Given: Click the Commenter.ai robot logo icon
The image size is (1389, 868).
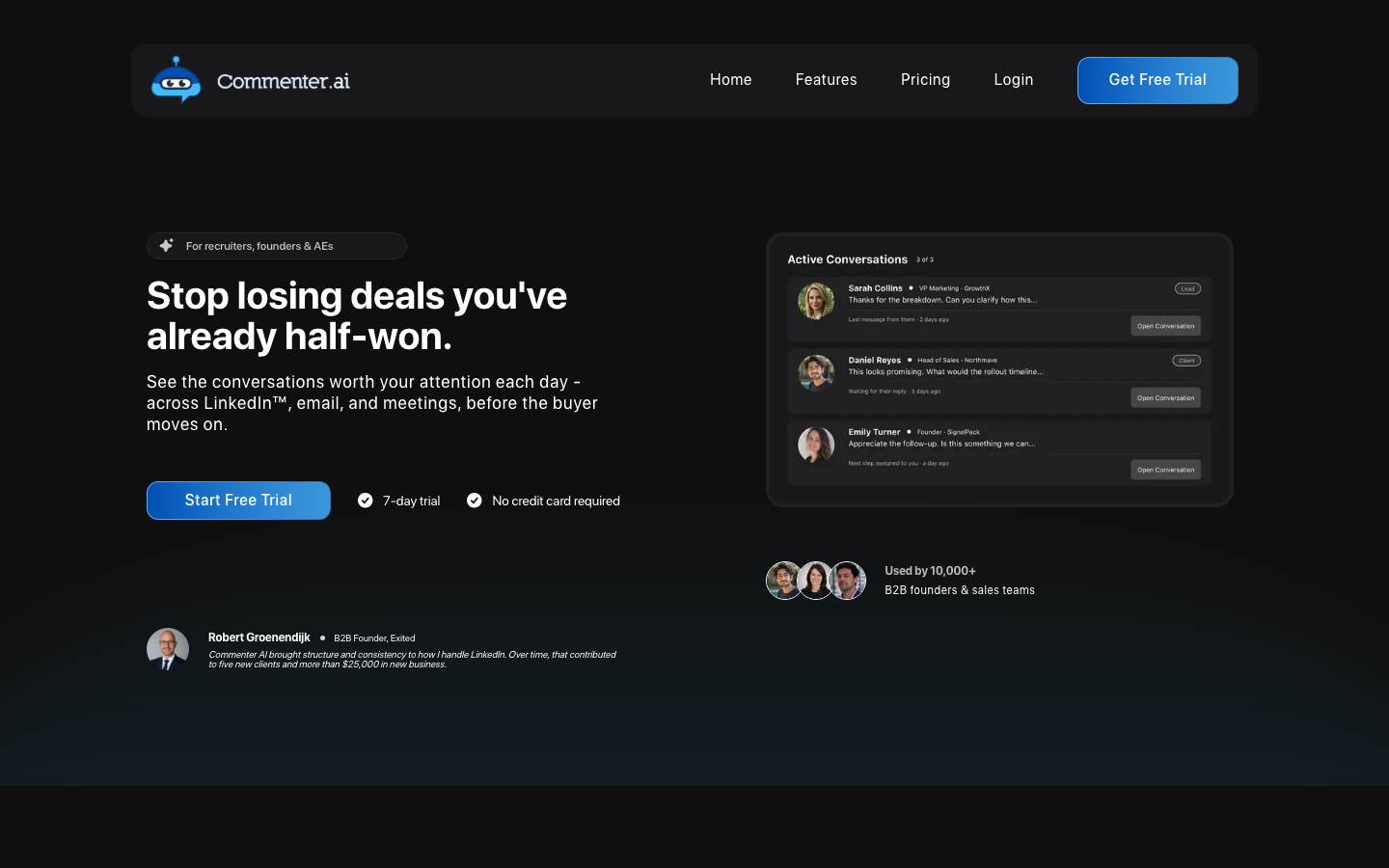Looking at the screenshot, I should 176,79.
